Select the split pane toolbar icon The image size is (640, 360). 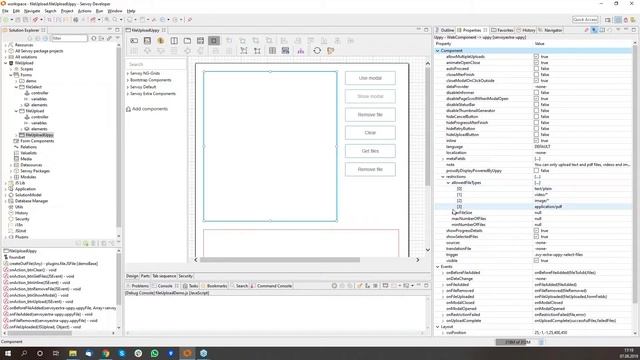pyautogui.click(x=174, y=41)
